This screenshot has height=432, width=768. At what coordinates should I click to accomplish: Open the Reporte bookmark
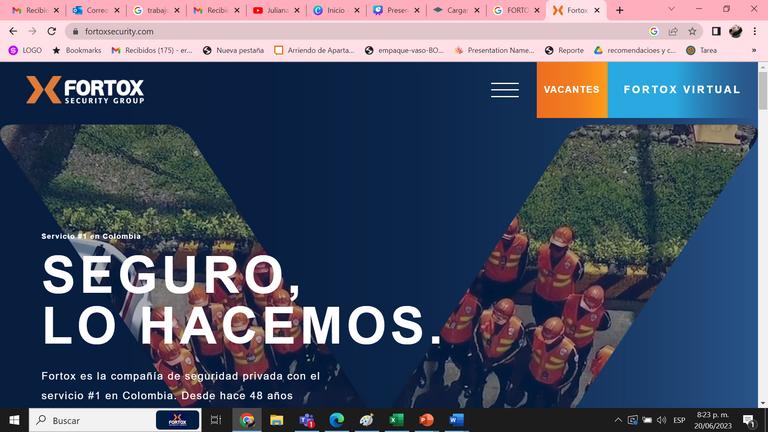pyautogui.click(x=564, y=50)
